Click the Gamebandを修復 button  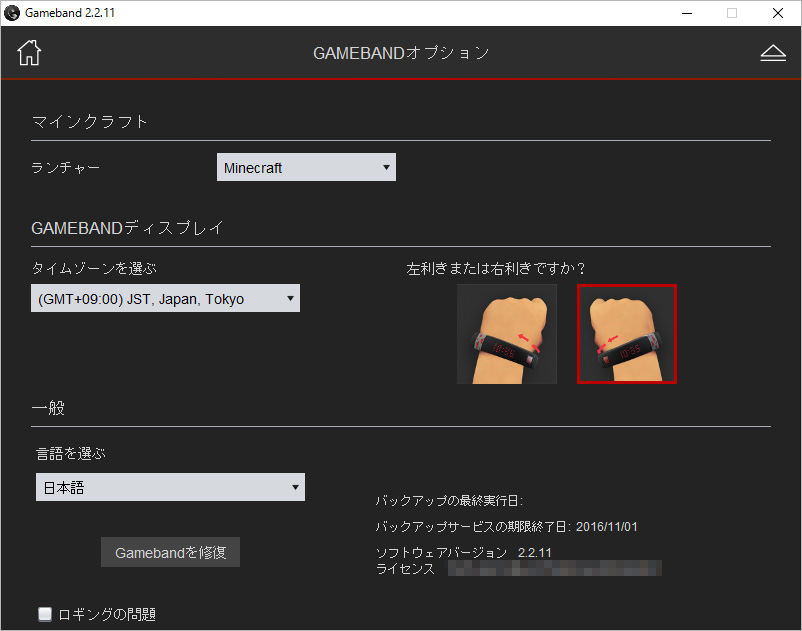170,552
